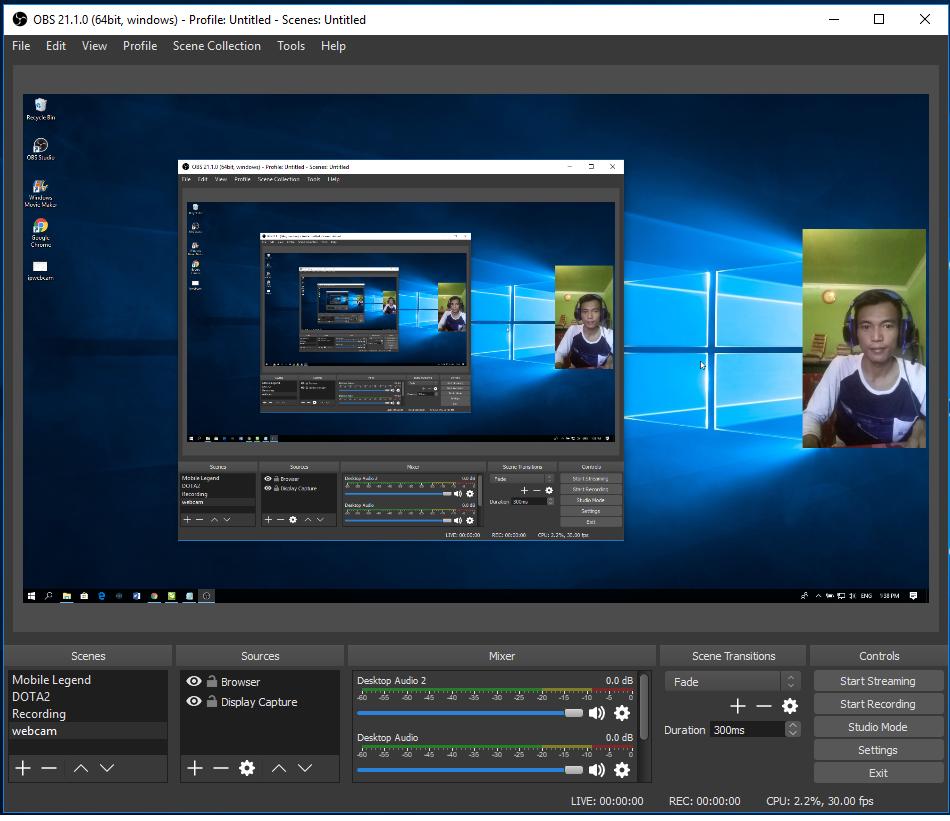The image size is (950, 821).
Task: Open the Fade transition dropdown
Action: (x=732, y=682)
